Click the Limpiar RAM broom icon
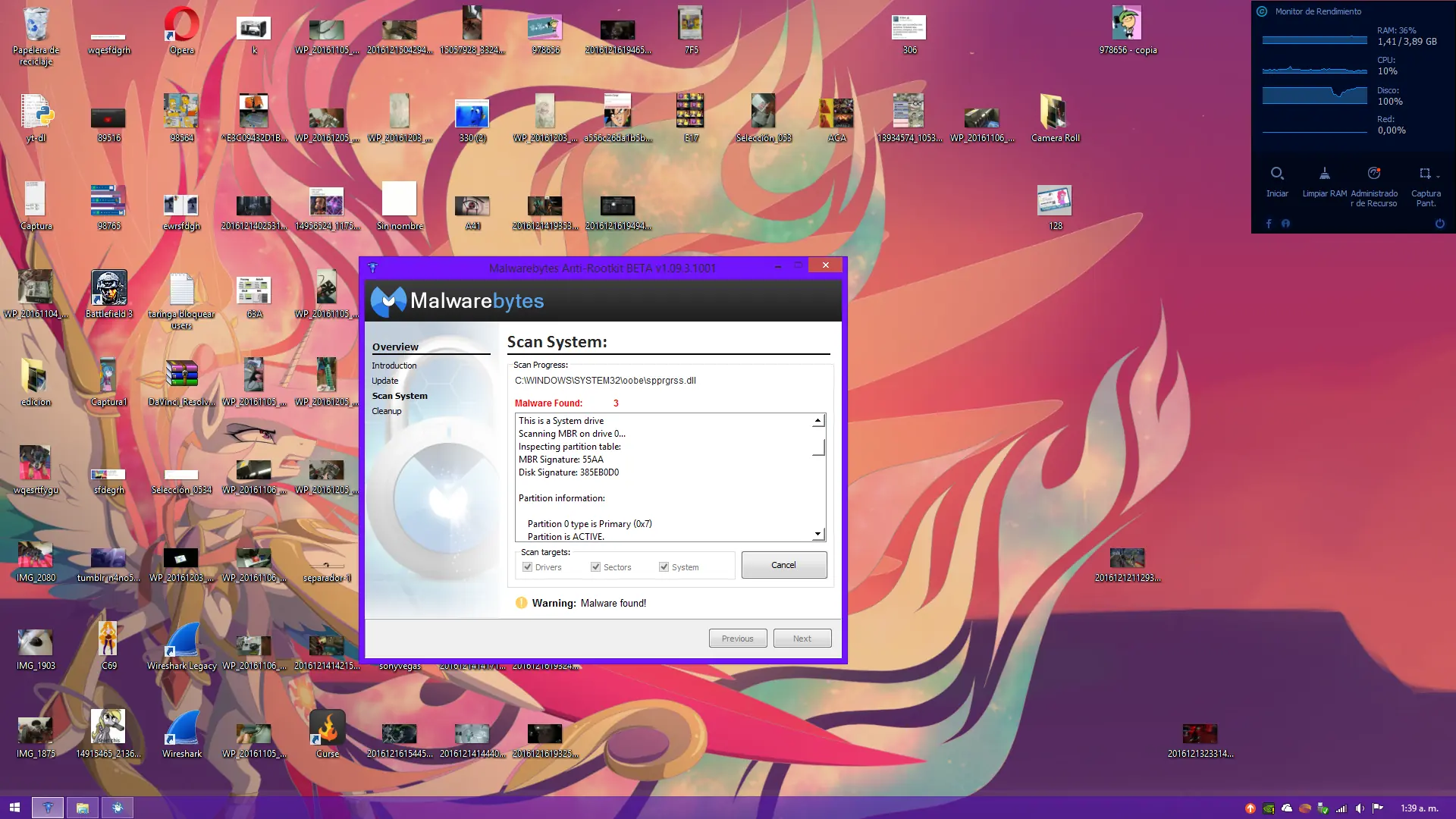This screenshot has width=1456, height=819. [1324, 174]
